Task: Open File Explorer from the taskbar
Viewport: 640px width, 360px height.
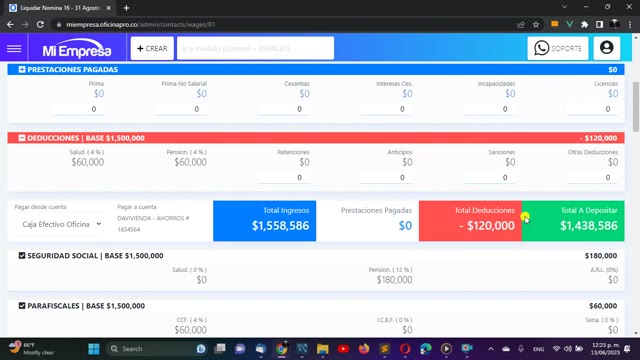Action: click(322, 349)
